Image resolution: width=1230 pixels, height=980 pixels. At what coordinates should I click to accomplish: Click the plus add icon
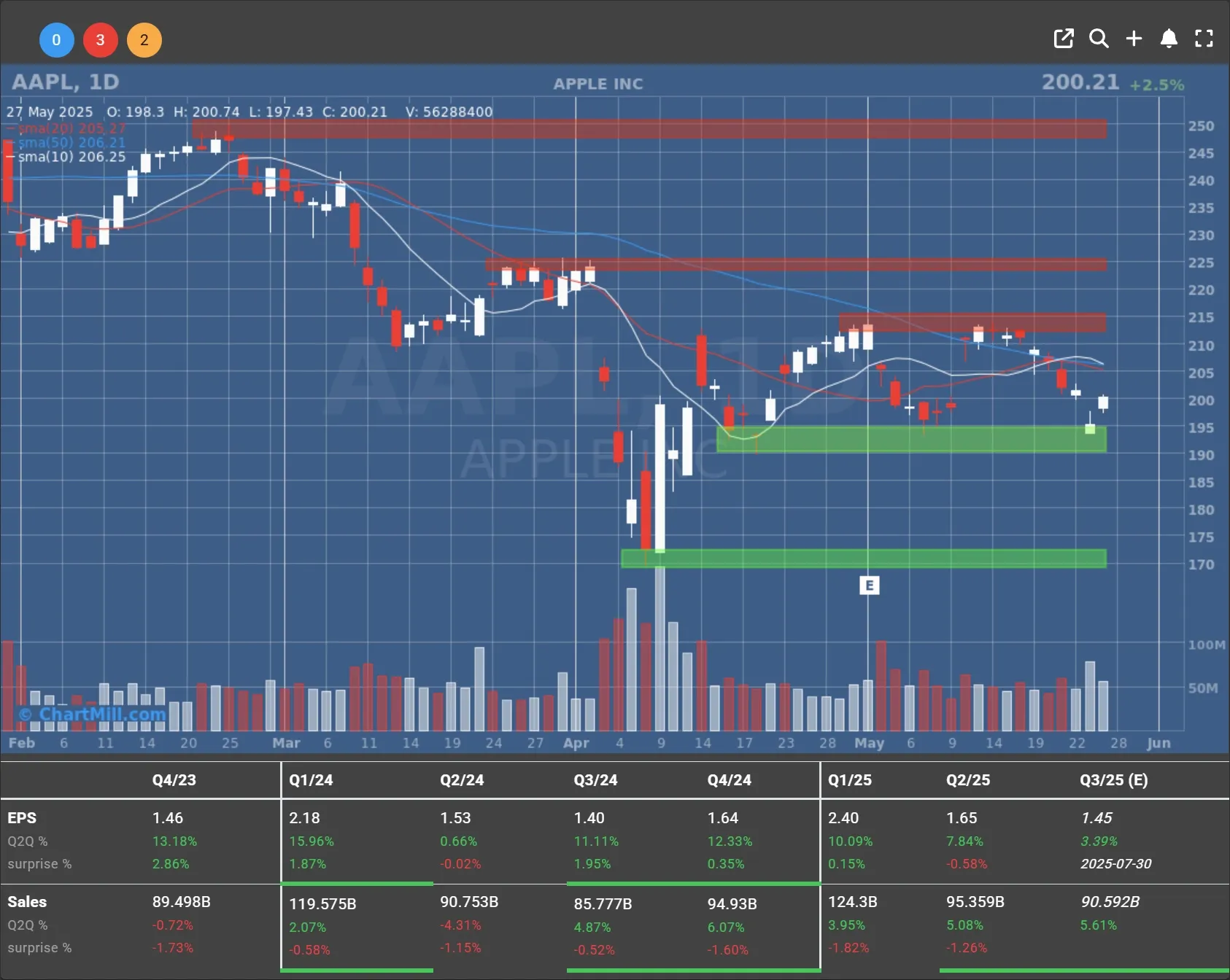click(x=1134, y=39)
